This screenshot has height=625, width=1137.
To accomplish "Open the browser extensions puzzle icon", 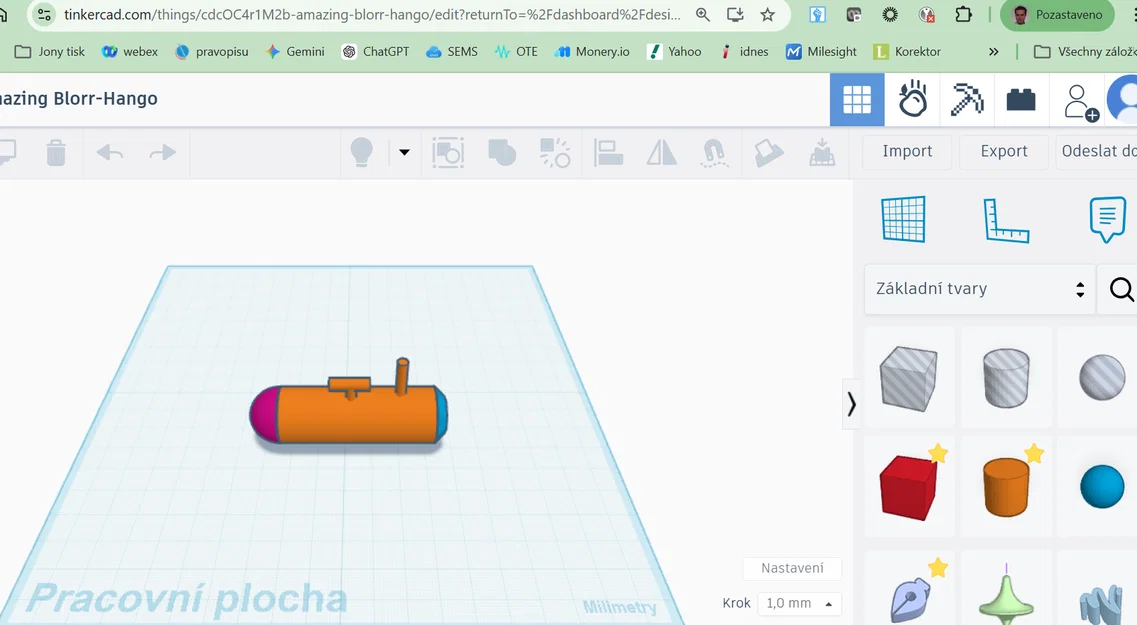I will point(964,15).
